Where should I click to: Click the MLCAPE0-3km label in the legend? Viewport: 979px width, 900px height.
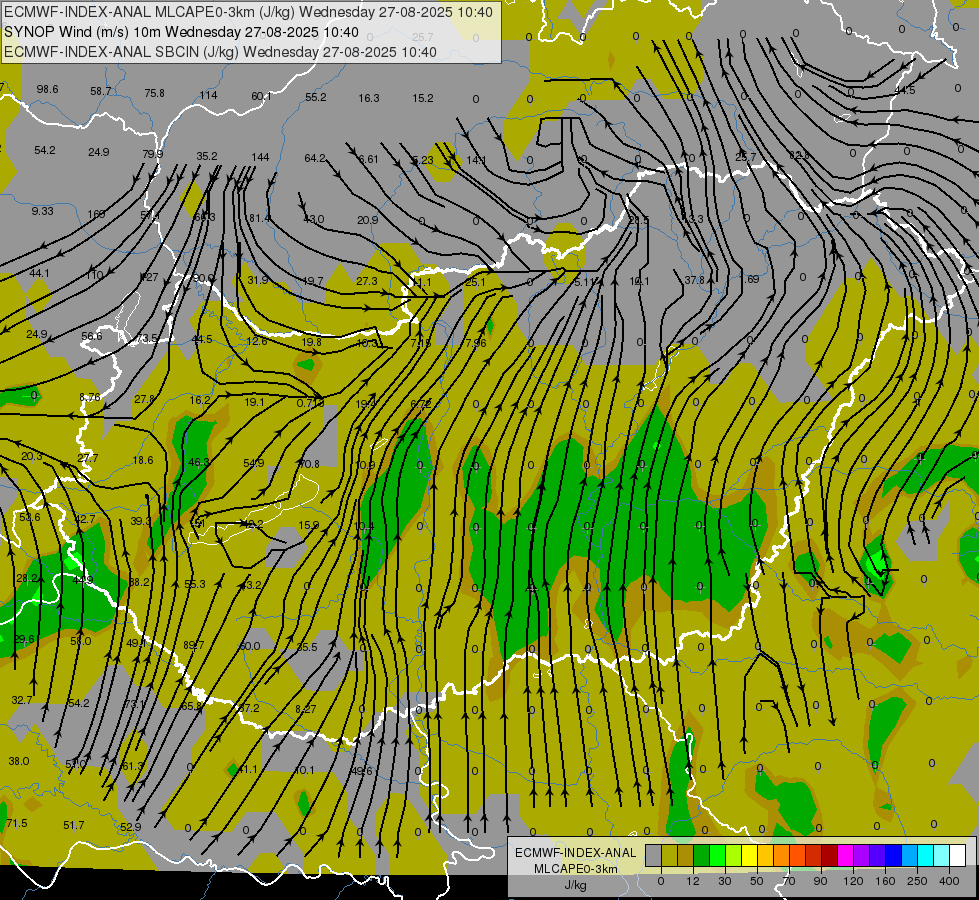pyautogui.click(x=575, y=869)
